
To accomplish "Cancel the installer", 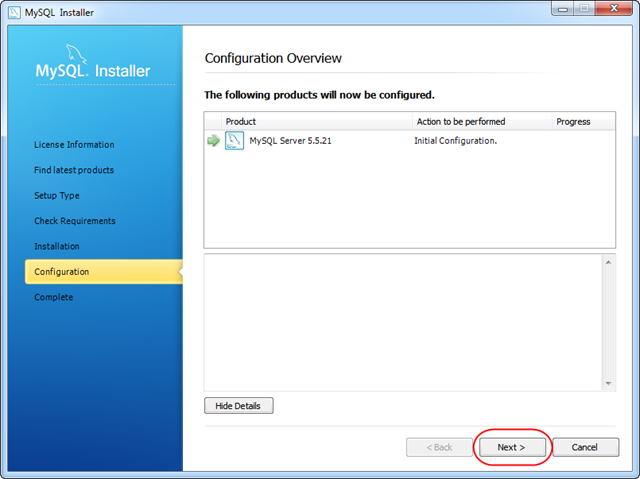I will [x=585, y=447].
